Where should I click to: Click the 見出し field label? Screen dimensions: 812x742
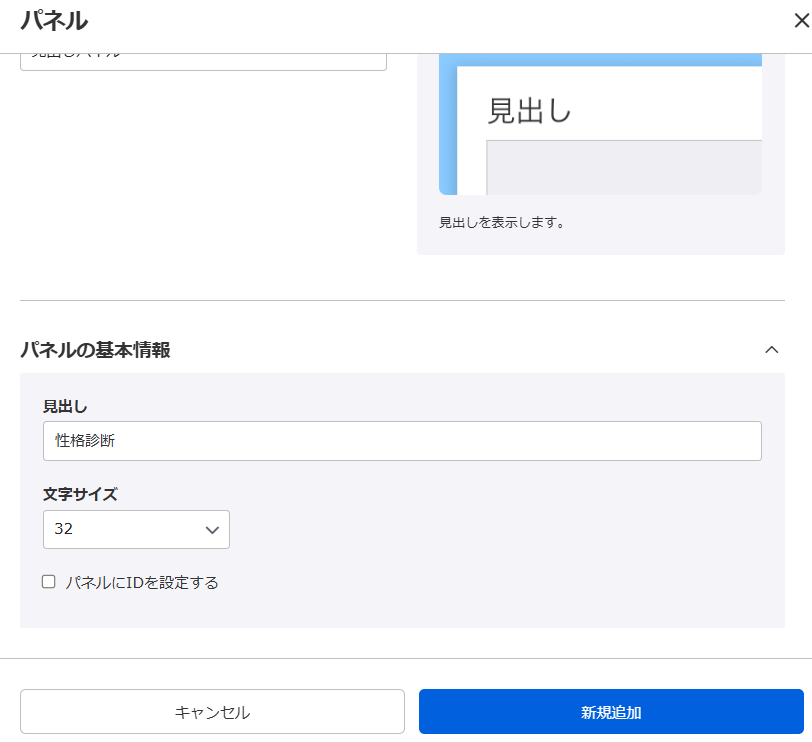[65, 406]
